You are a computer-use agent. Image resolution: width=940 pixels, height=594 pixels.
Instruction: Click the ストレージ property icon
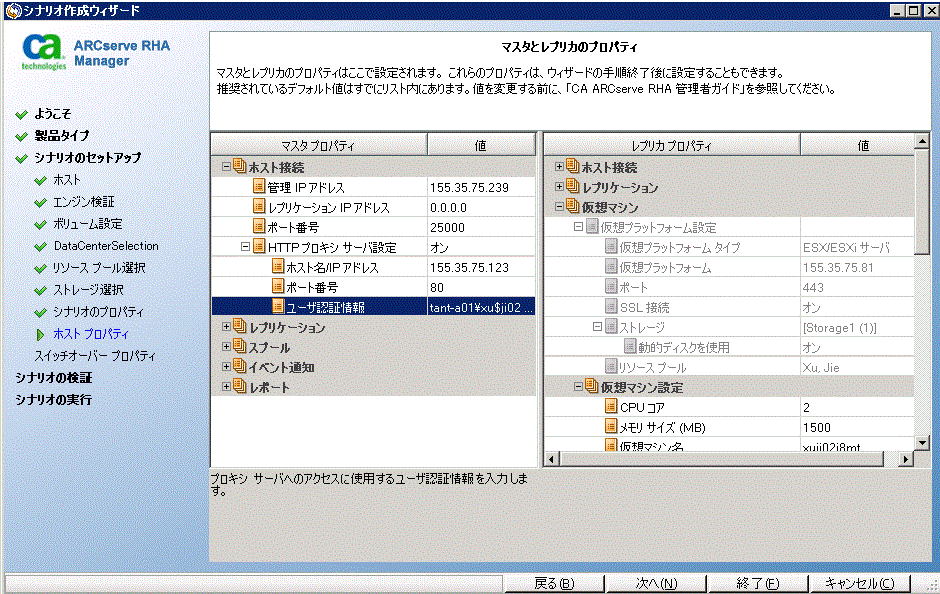pos(611,327)
